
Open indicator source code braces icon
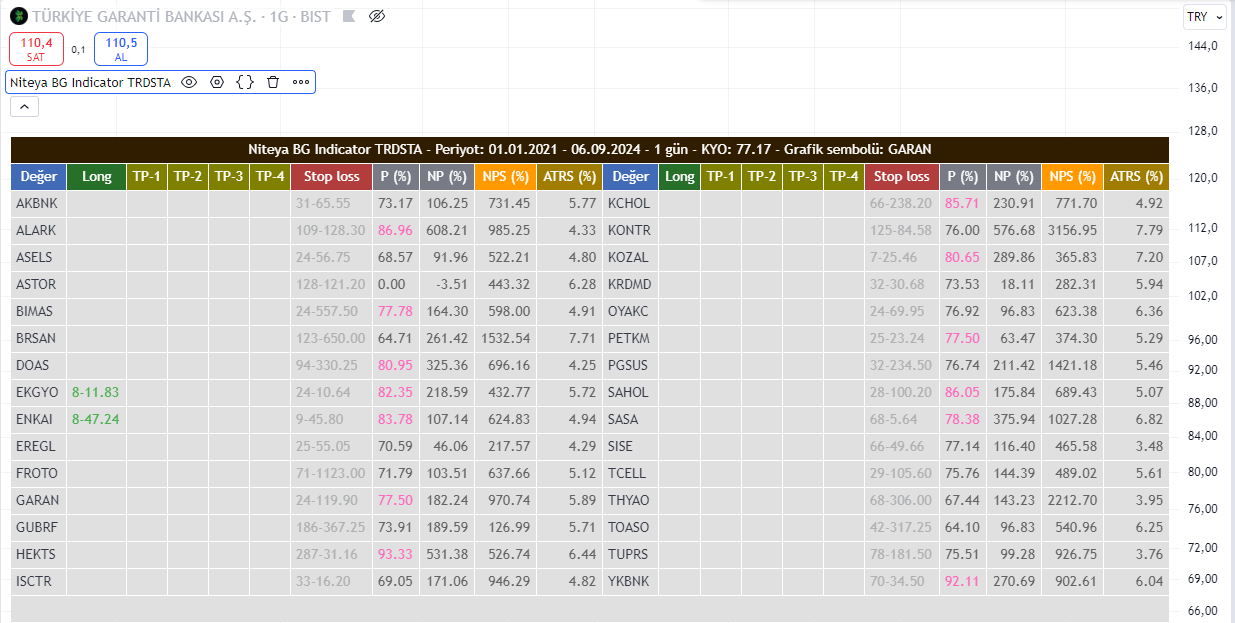[x=244, y=82]
